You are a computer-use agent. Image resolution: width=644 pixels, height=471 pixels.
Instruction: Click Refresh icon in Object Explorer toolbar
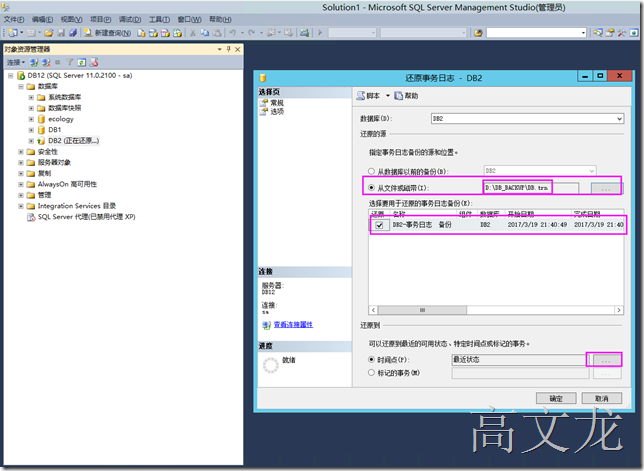pyautogui.click(x=81, y=62)
